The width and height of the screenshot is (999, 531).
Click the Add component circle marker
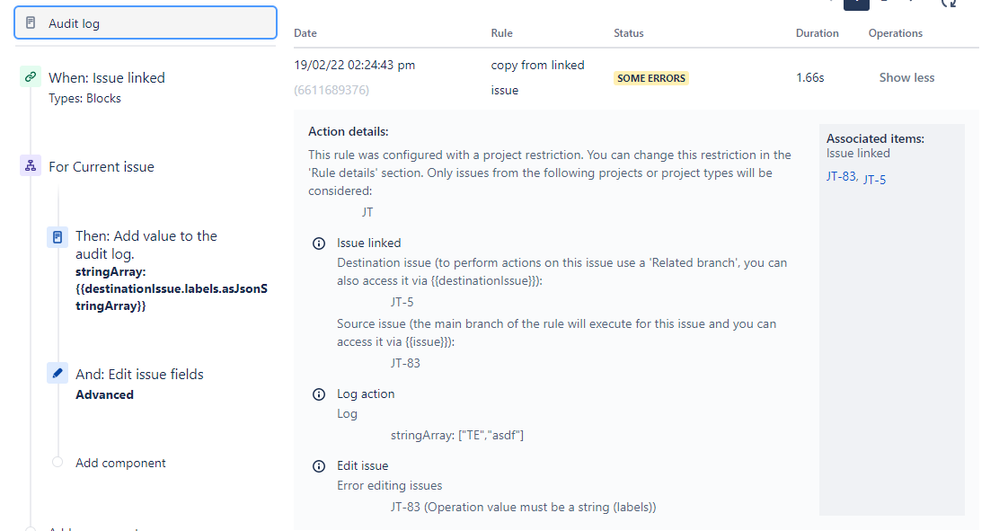tap(57, 462)
